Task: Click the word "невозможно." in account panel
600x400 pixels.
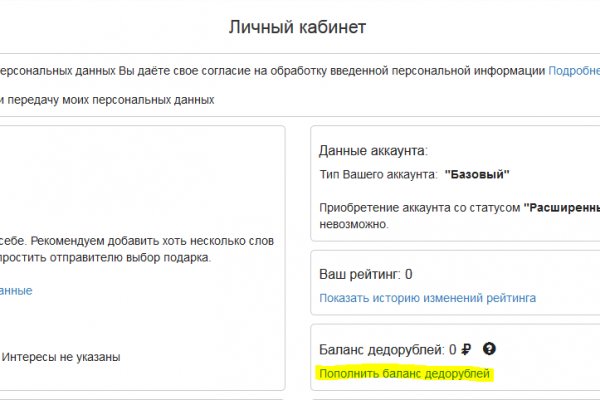Action: (354, 224)
